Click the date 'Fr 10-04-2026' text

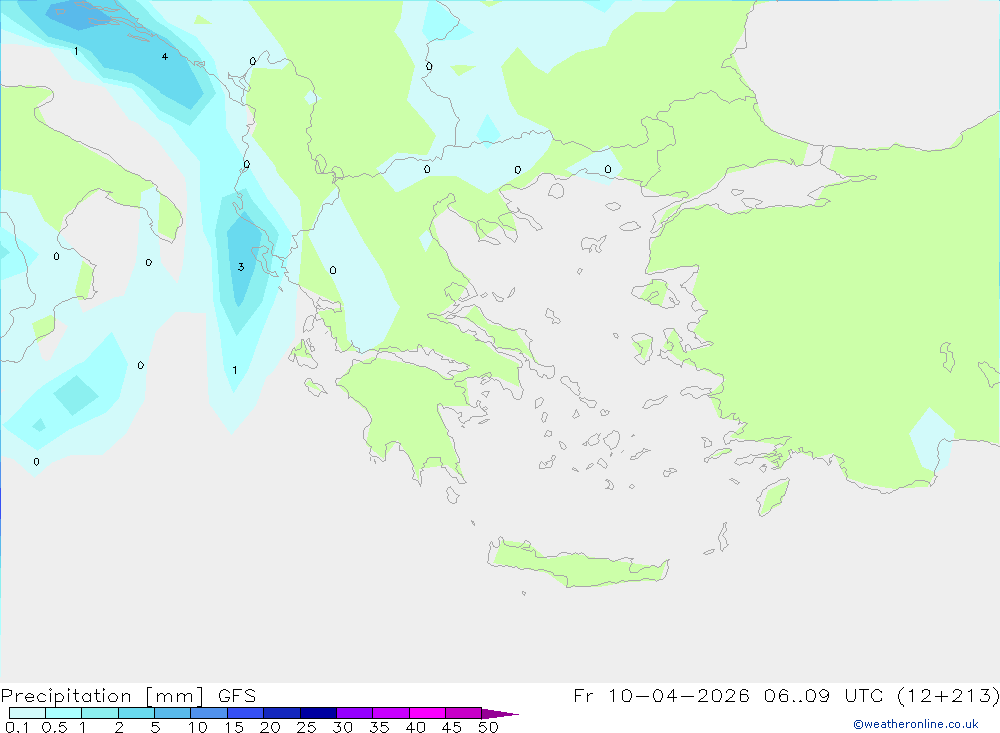click(x=661, y=695)
